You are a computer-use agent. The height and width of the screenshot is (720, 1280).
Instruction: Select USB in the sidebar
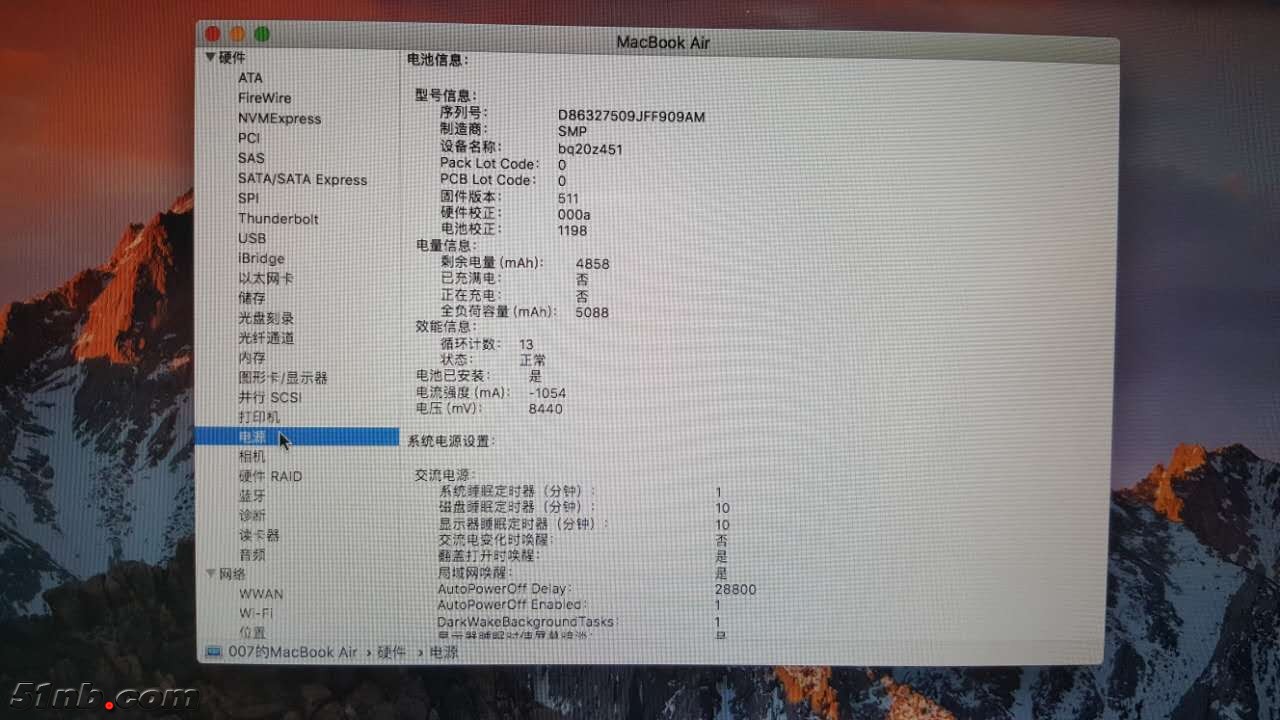[252, 239]
